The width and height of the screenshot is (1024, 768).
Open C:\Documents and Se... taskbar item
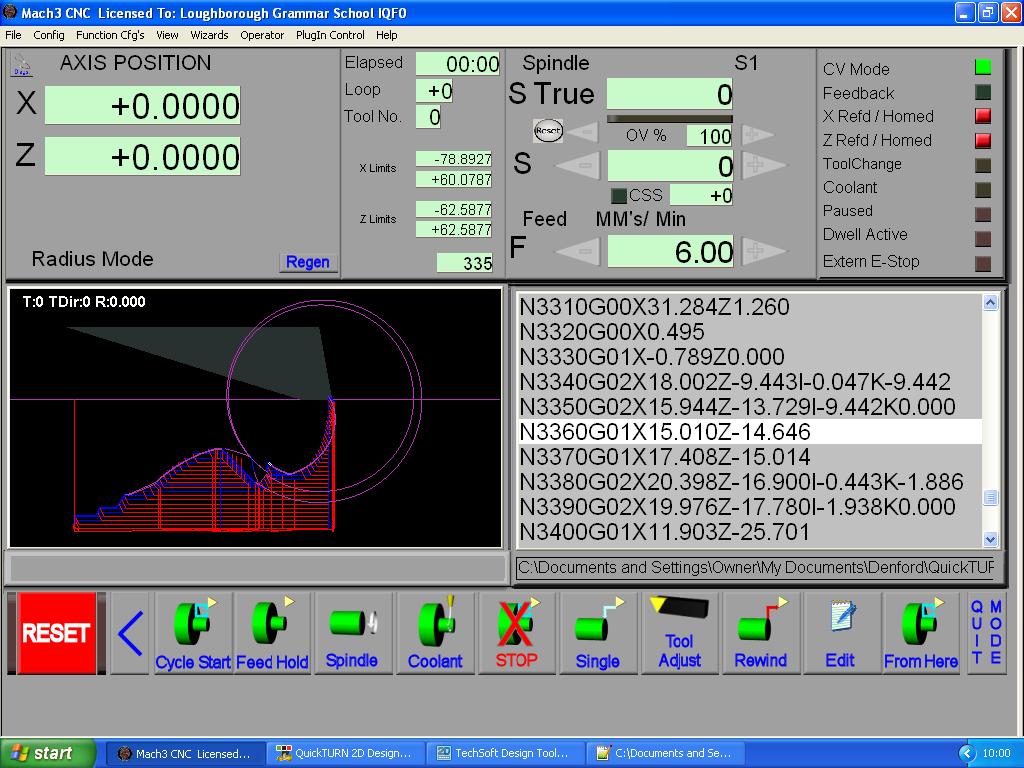coord(664,753)
